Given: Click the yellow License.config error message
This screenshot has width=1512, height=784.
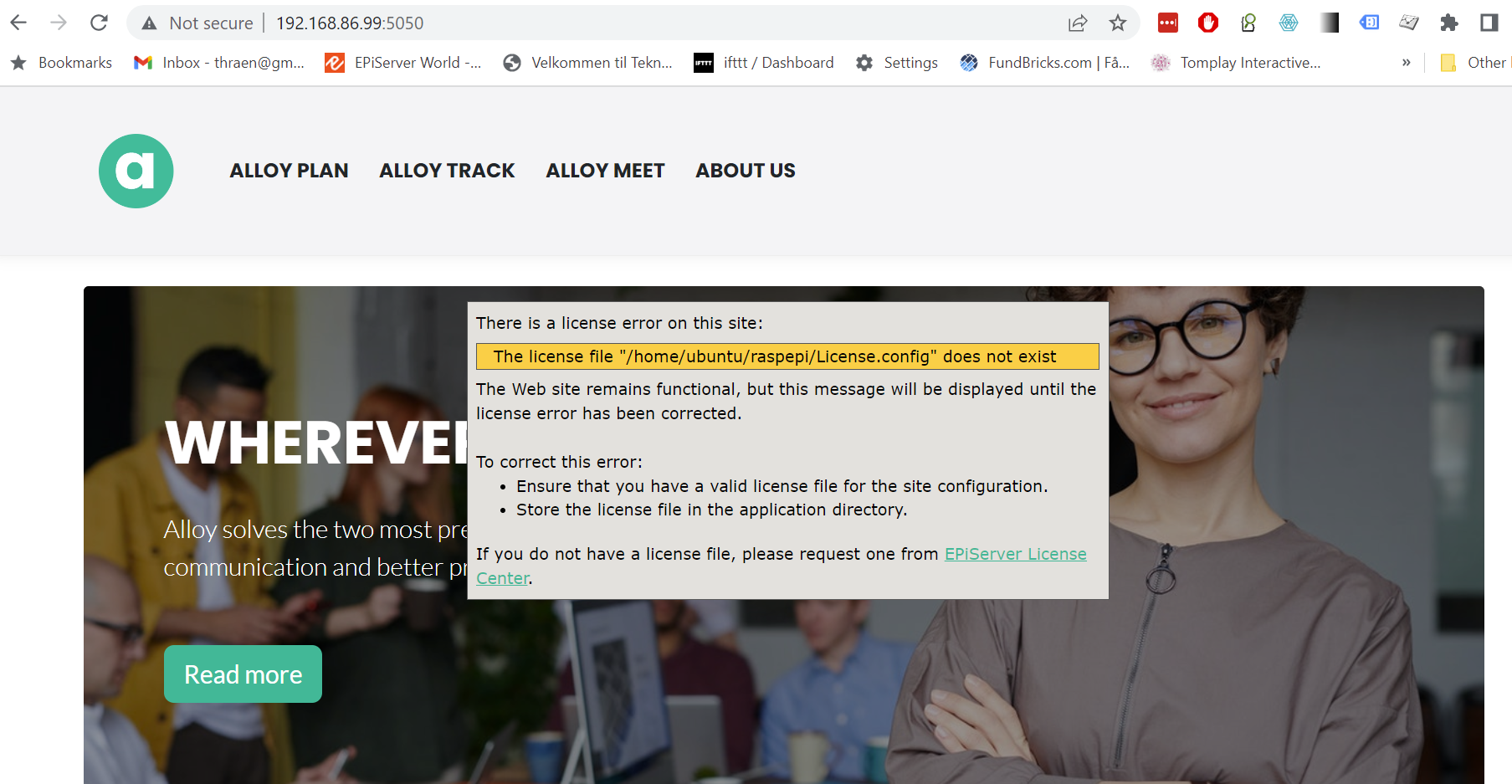Looking at the screenshot, I should [x=787, y=356].
